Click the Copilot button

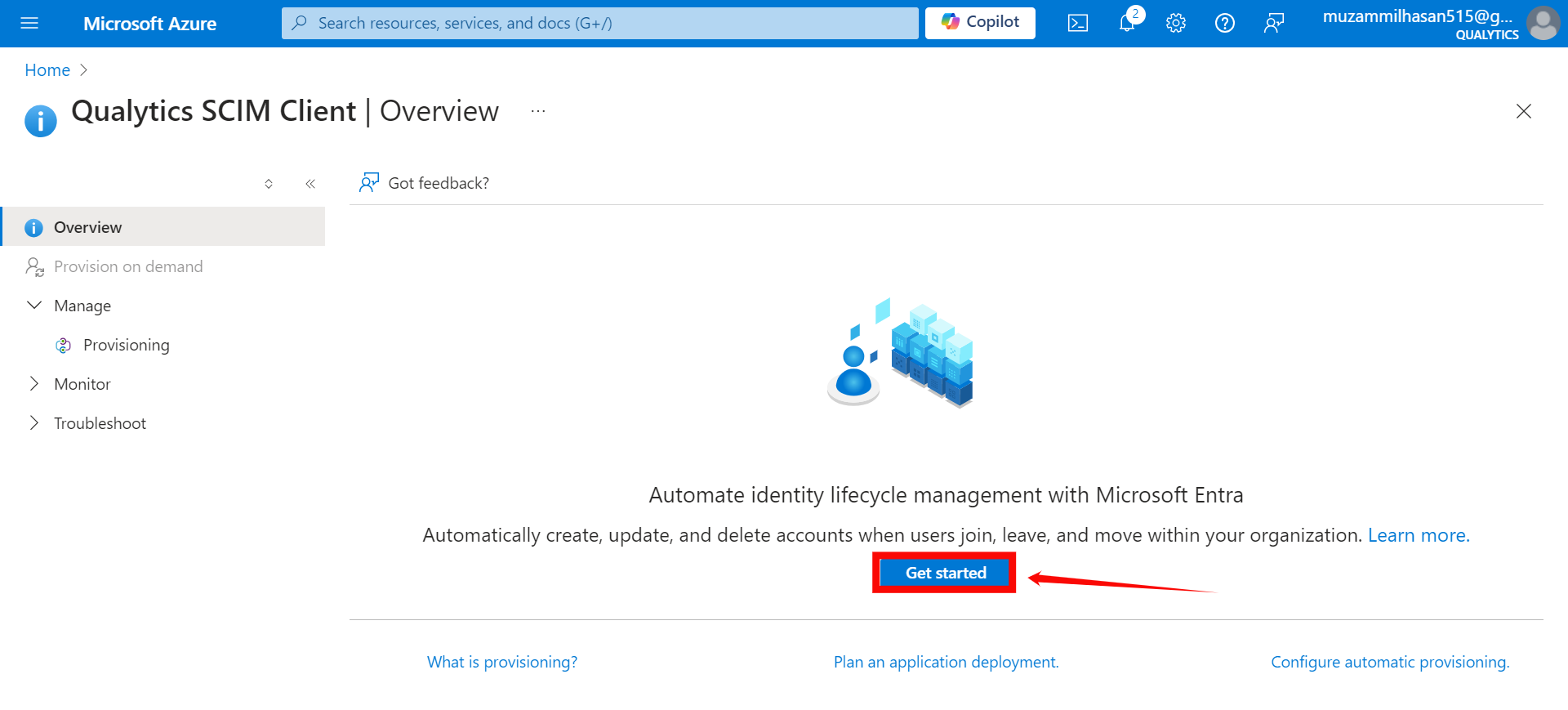click(980, 23)
